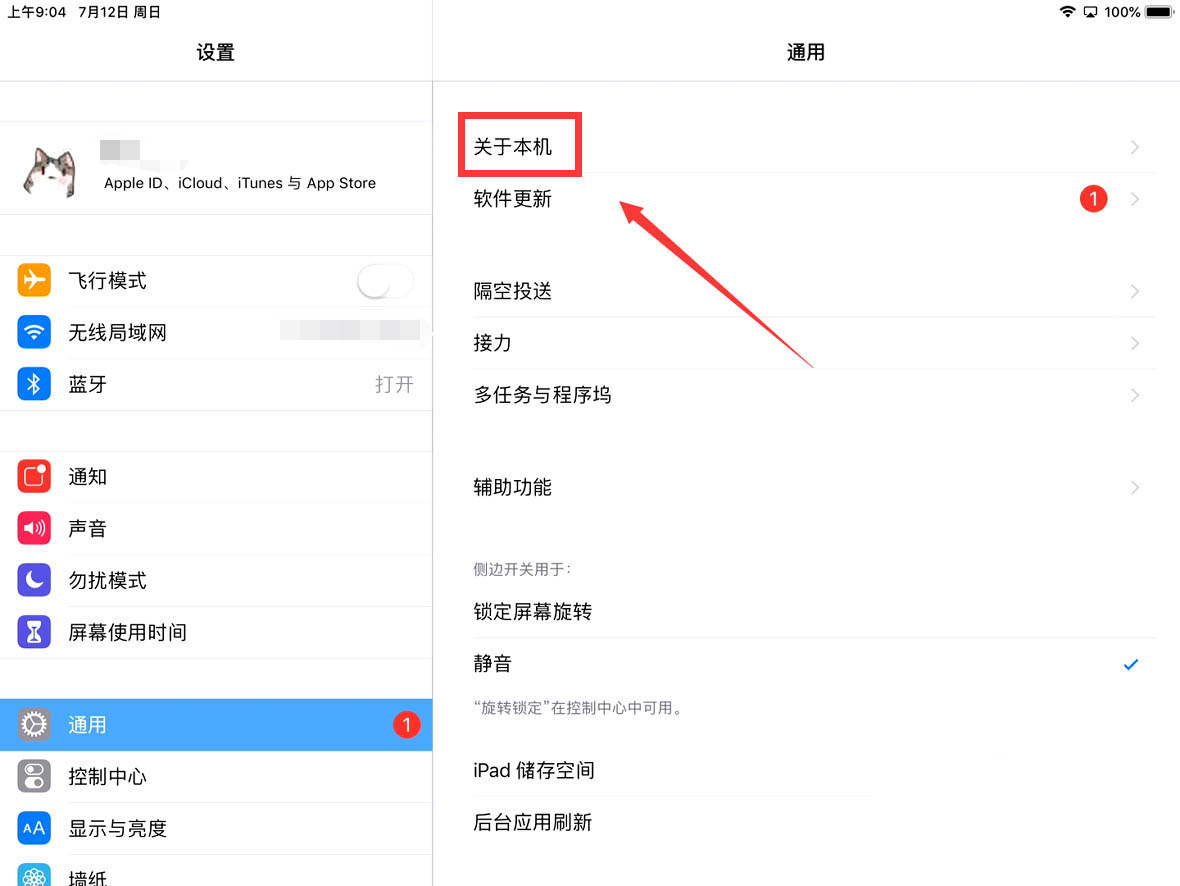Screen dimensions: 1180x886
Task: Tap the Apple ID cat profile avatar
Action: pyautogui.click(x=49, y=169)
